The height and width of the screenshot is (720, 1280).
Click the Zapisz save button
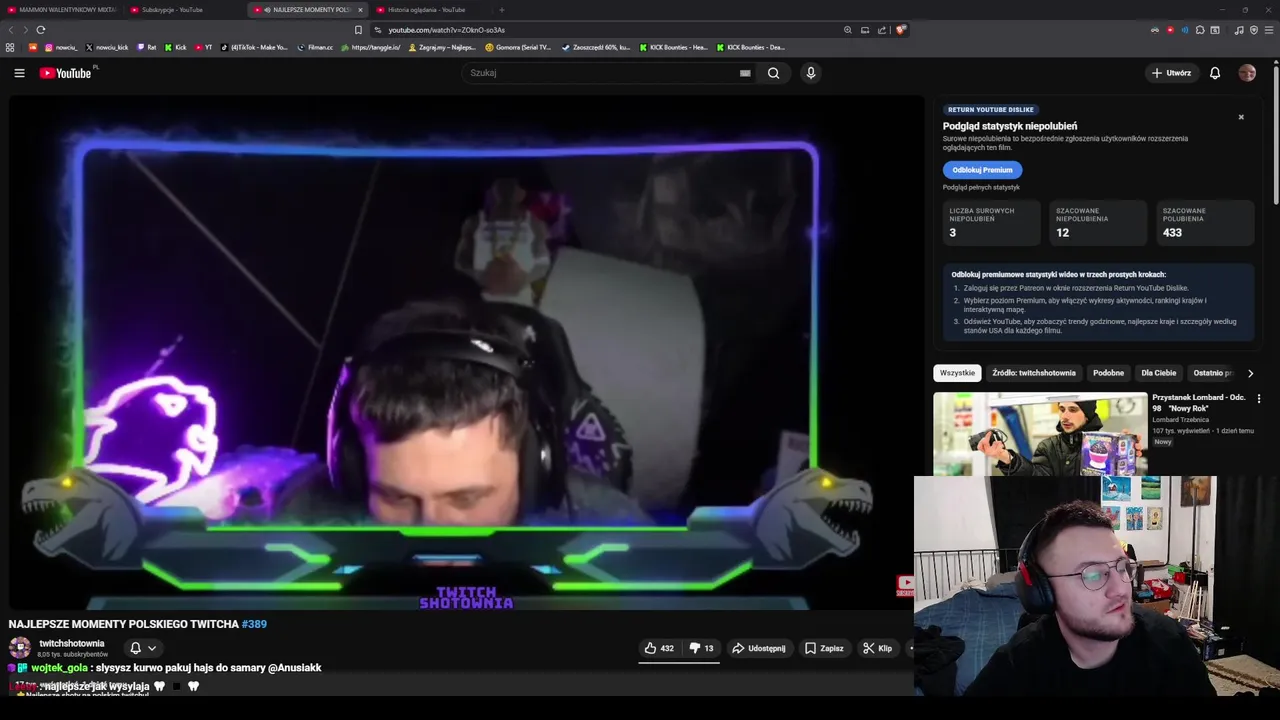click(824, 648)
